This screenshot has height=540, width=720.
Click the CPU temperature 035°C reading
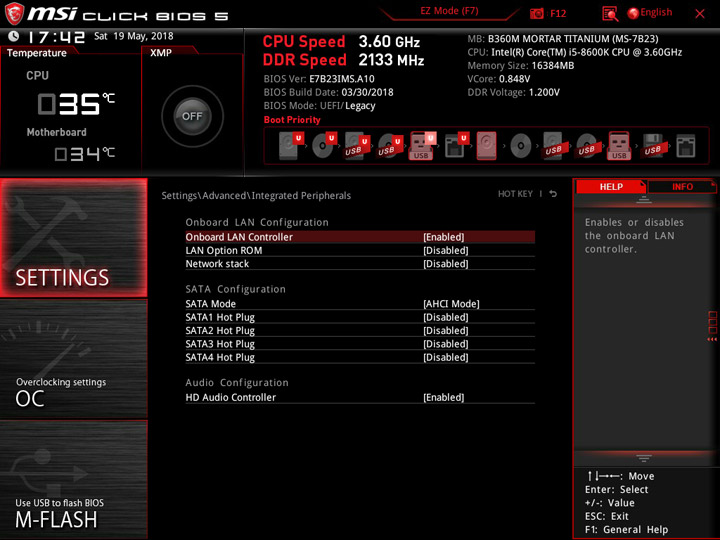coord(76,103)
